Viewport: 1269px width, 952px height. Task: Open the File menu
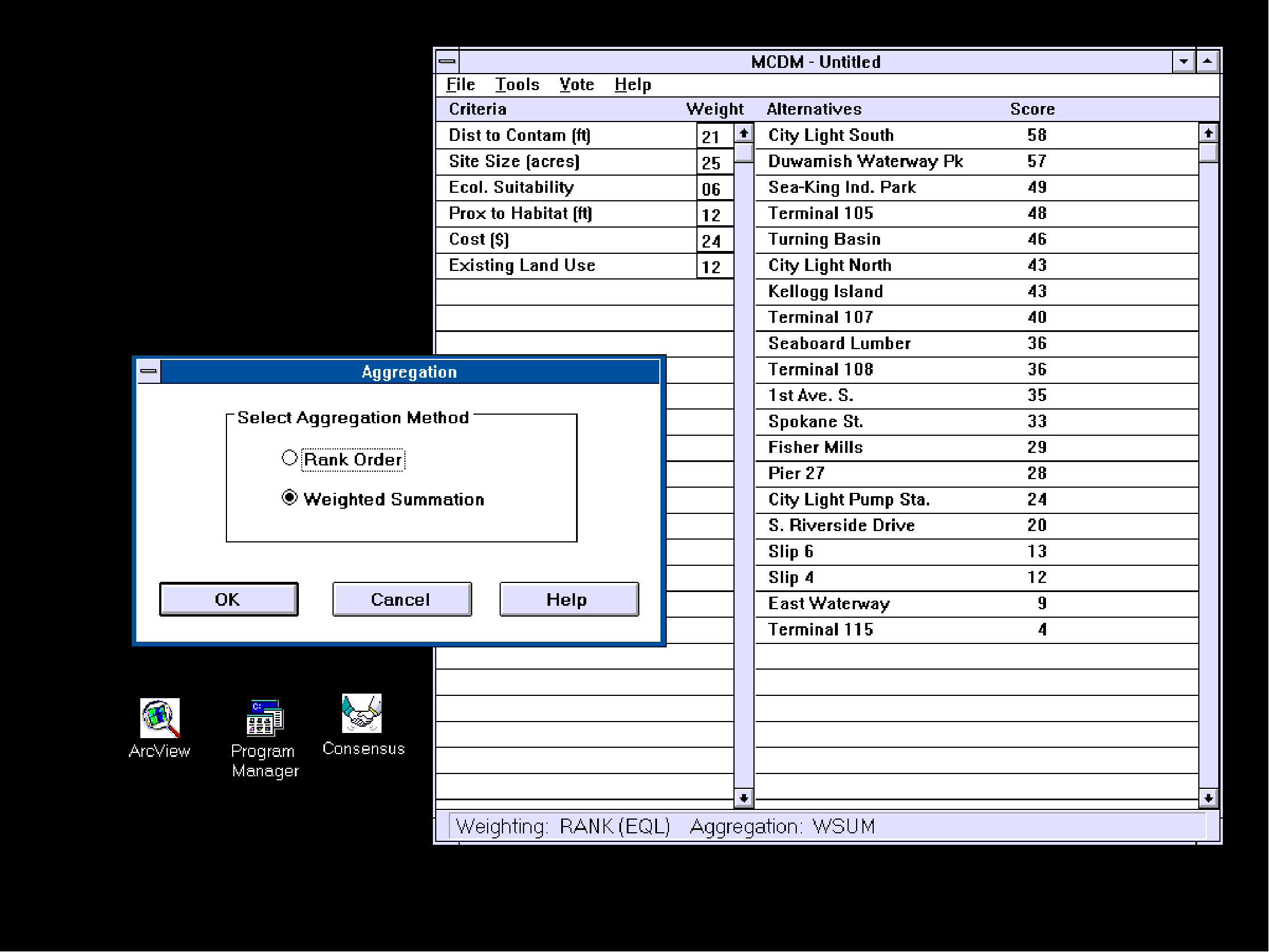pos(460,84)
